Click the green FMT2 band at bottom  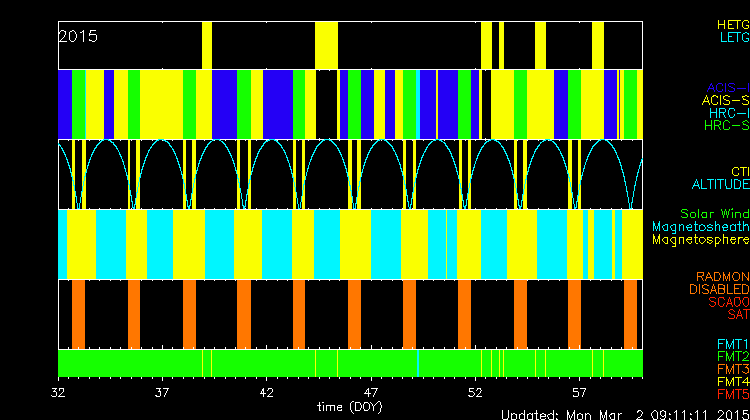point(300,362)
